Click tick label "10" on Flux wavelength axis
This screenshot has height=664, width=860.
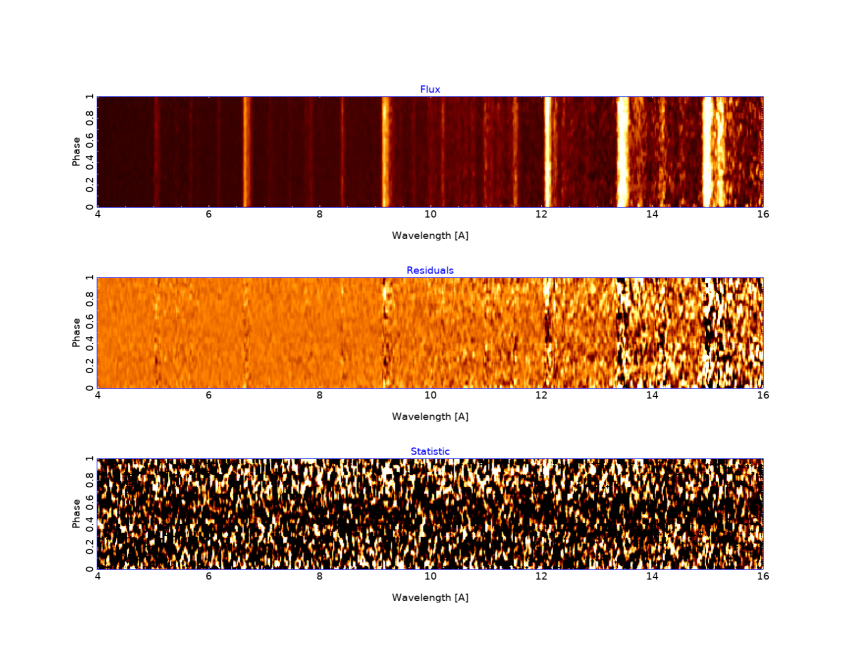coord(430,215)
